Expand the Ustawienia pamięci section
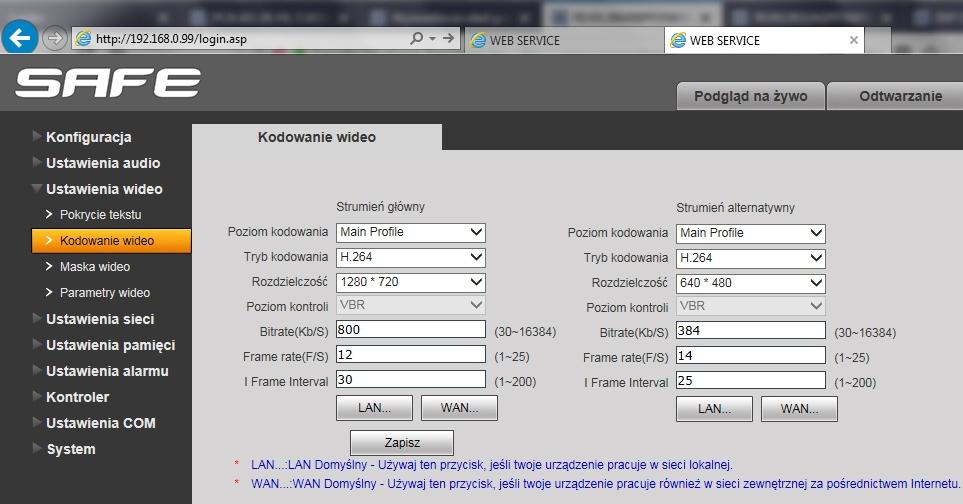The height and width of the screenshot is (504, 963). (104, 345)
